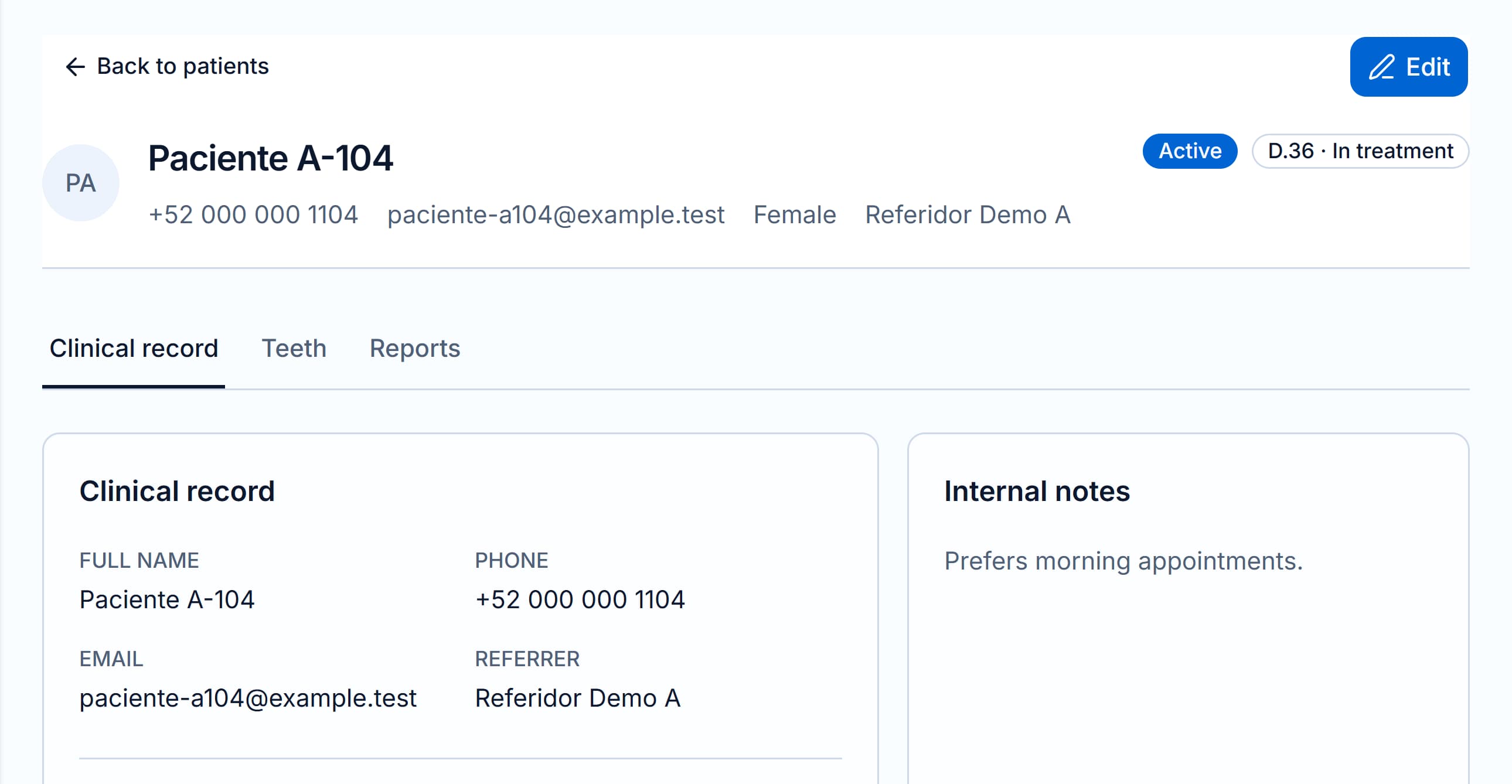Switch to the Teeth tab
Viewport: 1512px width, 784px height.
(294, 349)
